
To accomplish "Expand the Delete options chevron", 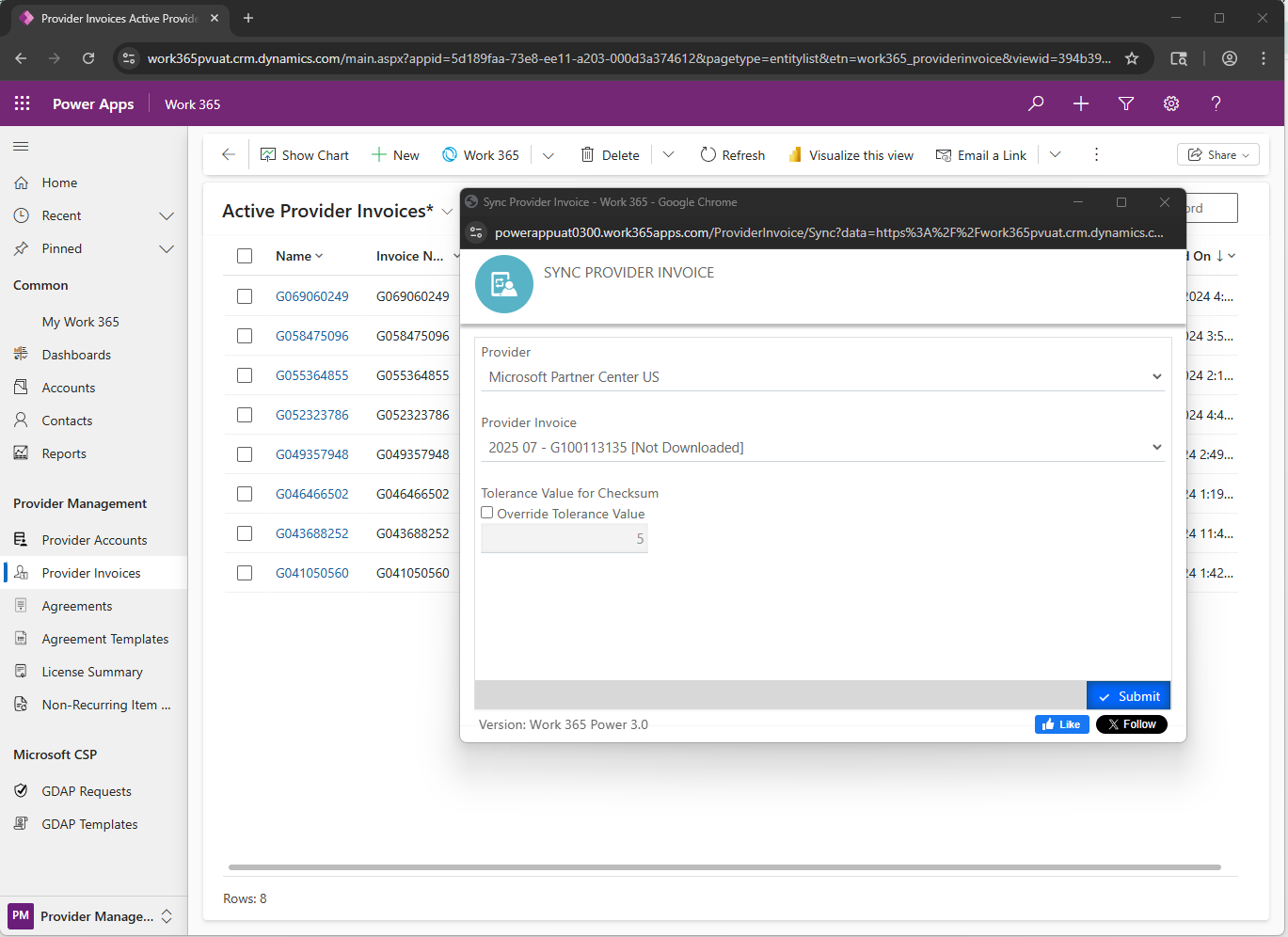I will pyautogui.click(x=669, y=155).
